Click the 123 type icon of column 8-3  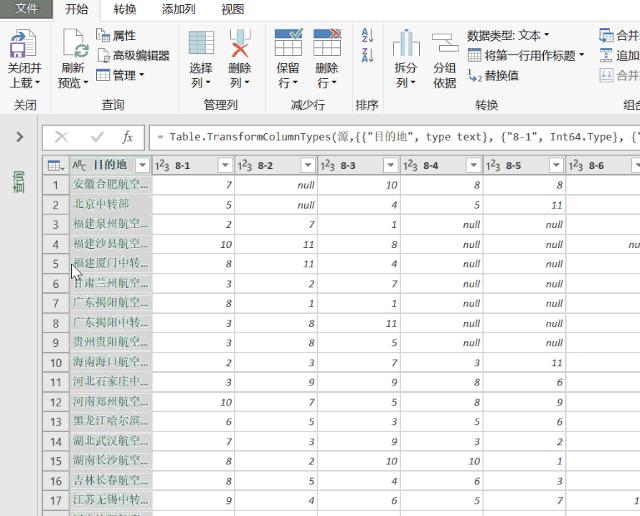point(328,165)
